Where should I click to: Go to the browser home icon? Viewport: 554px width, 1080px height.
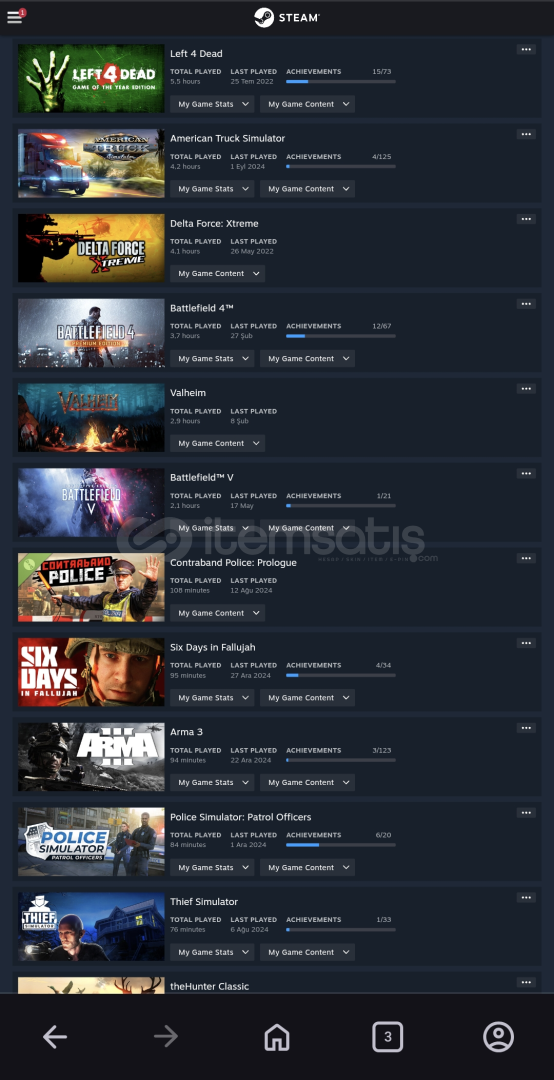click(277, 1036)
